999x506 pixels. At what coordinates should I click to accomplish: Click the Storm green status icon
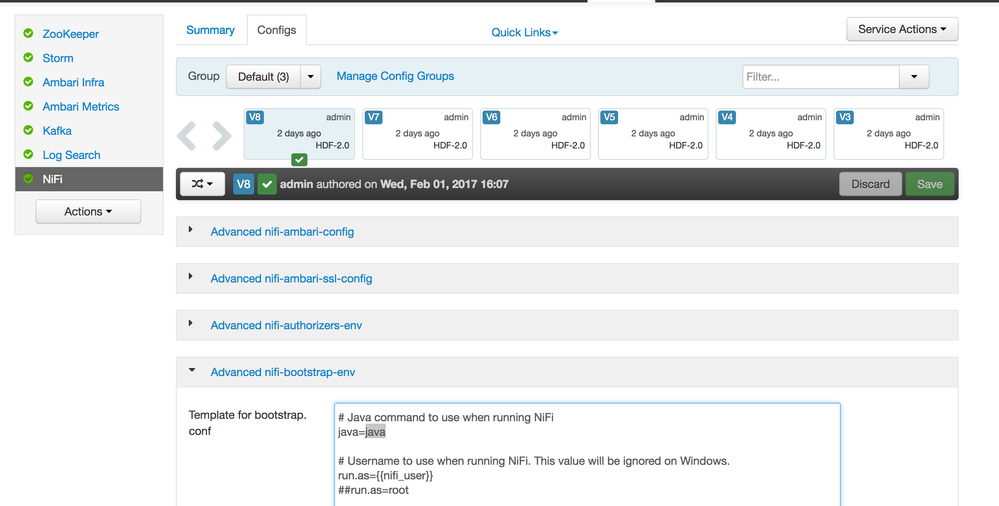(x=28, y=57)
